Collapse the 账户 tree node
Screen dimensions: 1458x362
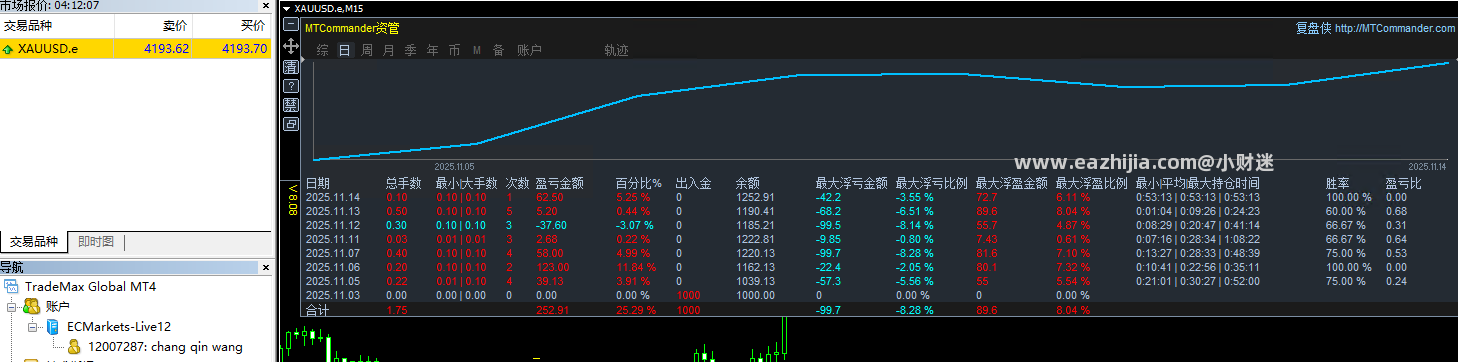coord(12,307)
